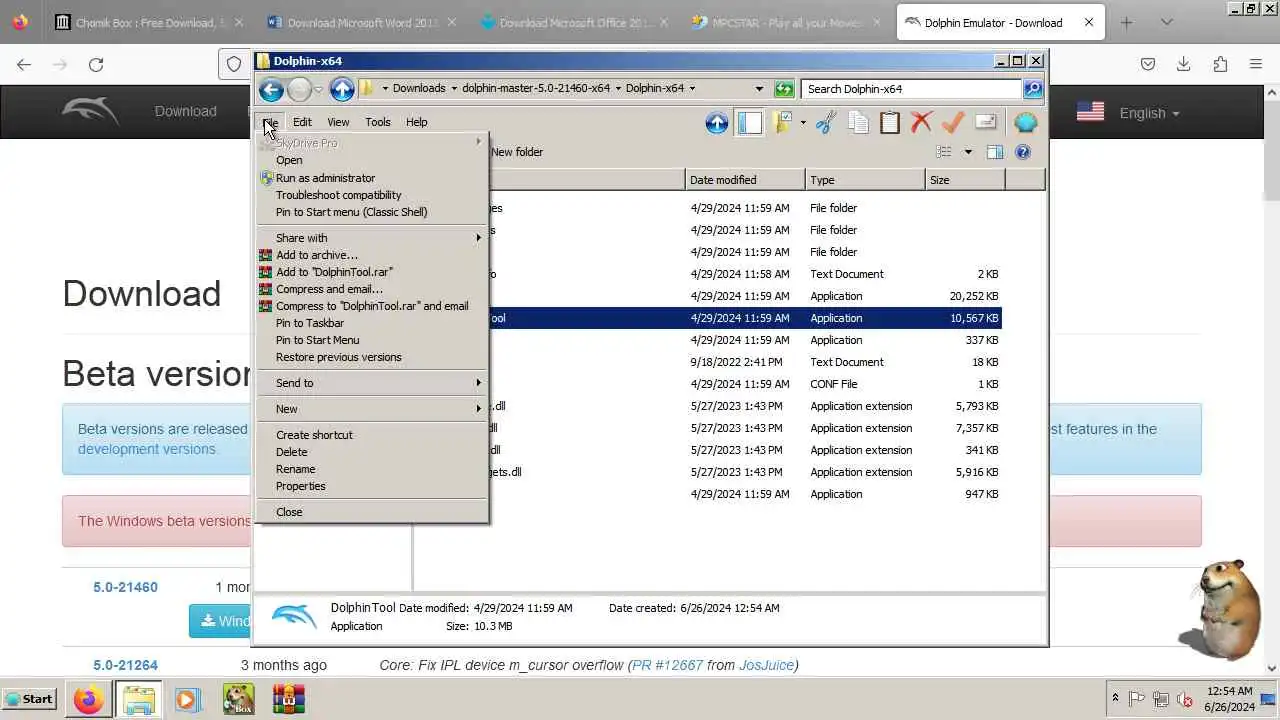Open a new Firefox tab
Screen dimensions: 1280x720
point(1126,22)
